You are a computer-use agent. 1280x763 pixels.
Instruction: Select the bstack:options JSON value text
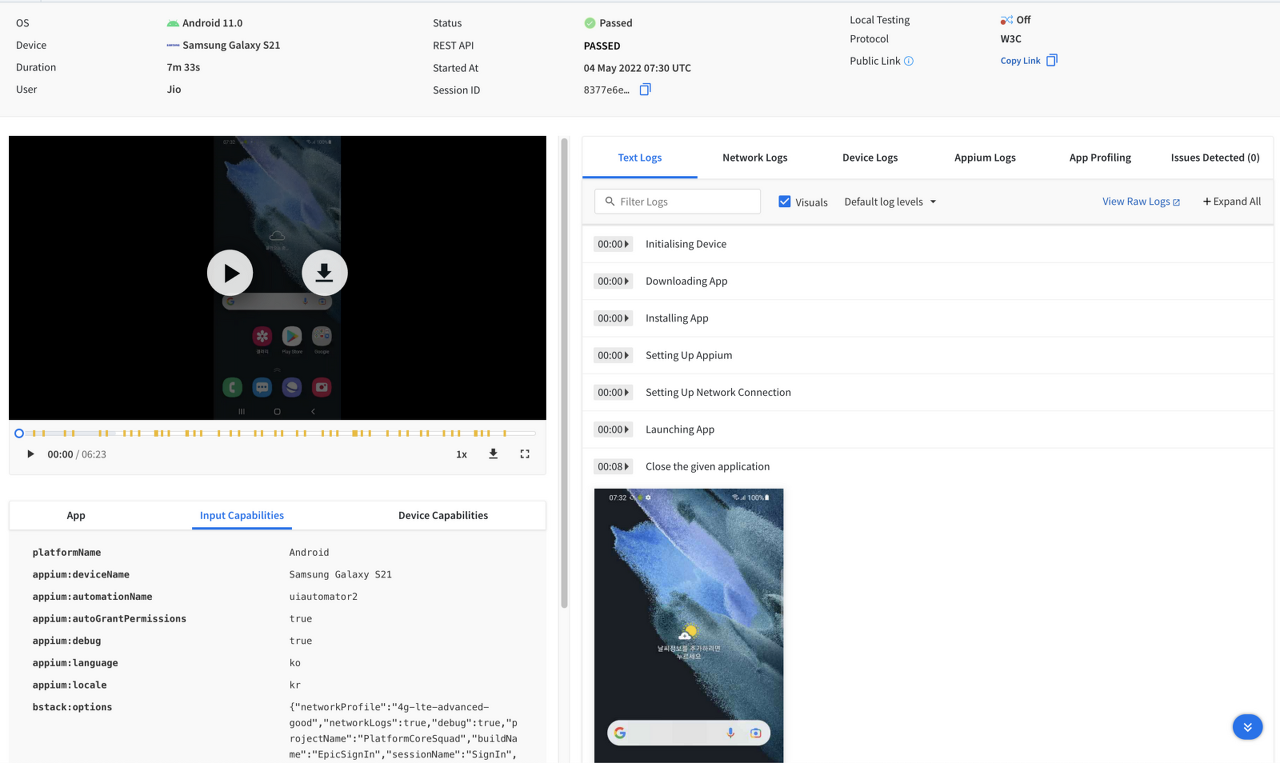coord(403,730)
